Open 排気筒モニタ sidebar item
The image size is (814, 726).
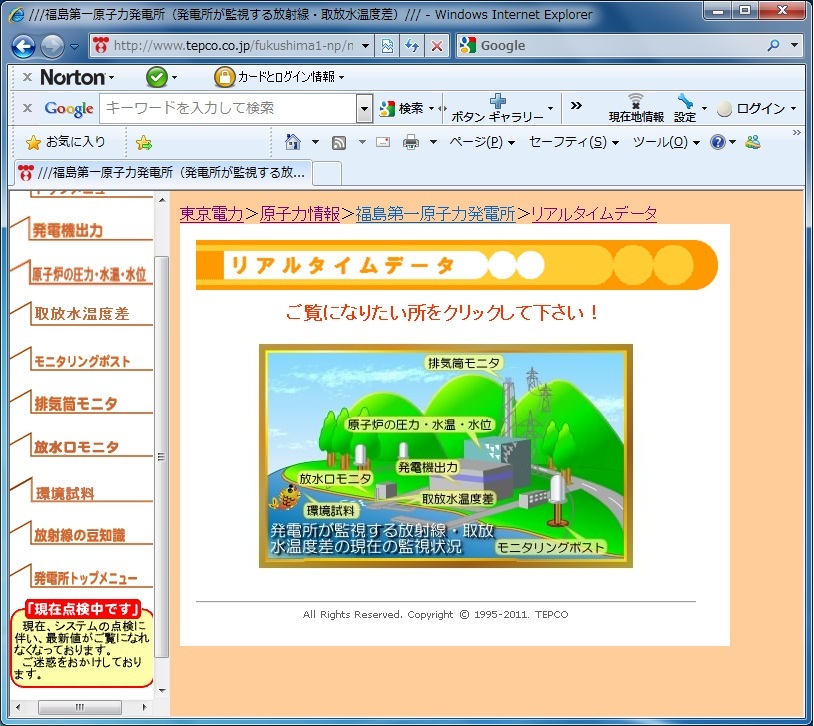[76, 404]
